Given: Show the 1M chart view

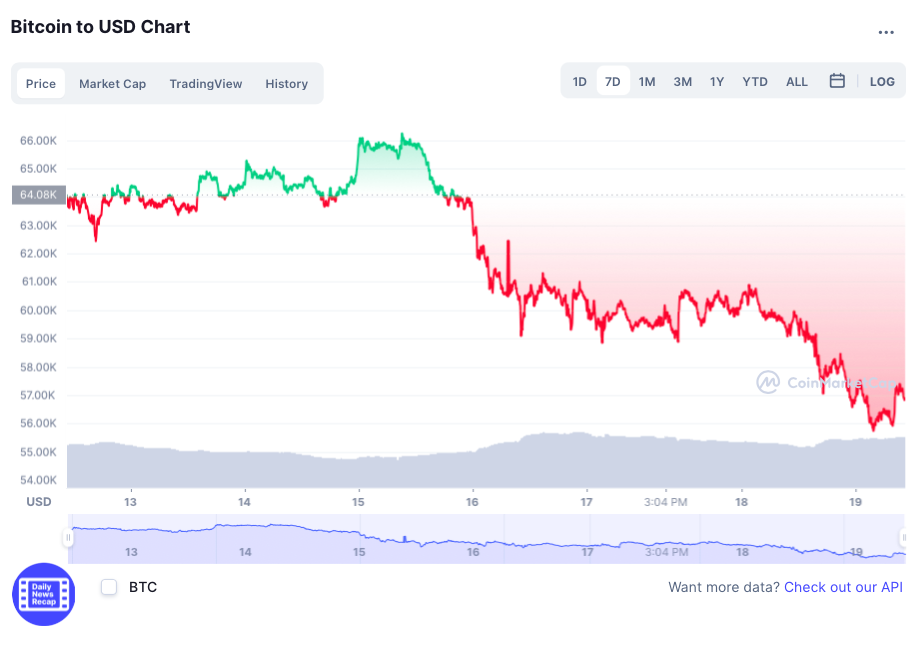Looking at the screenshot, I should coord(647,81).
